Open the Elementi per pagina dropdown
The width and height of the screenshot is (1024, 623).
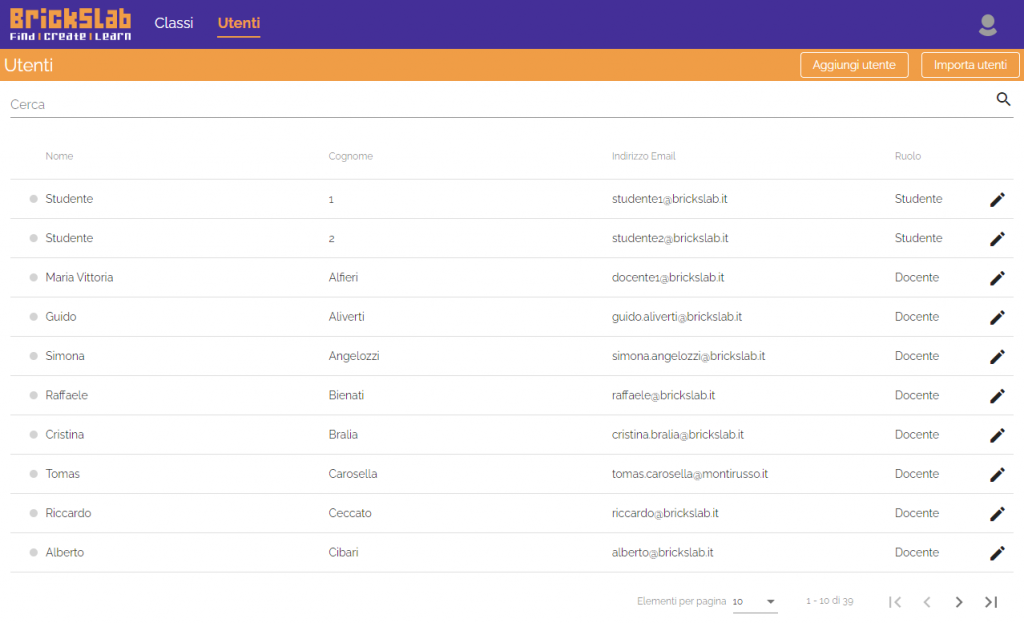click(754, 602)
